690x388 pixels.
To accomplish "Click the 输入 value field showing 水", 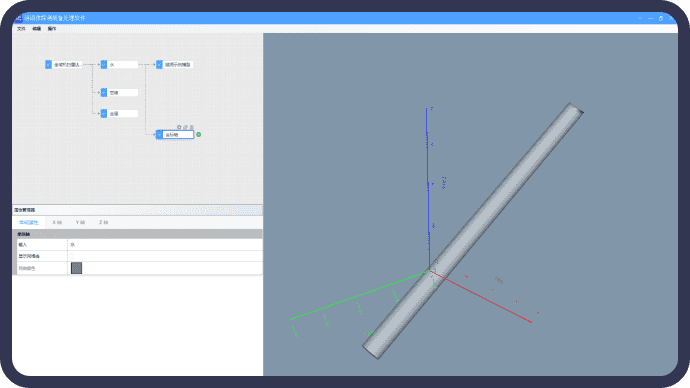I will (x=165, y=245).
